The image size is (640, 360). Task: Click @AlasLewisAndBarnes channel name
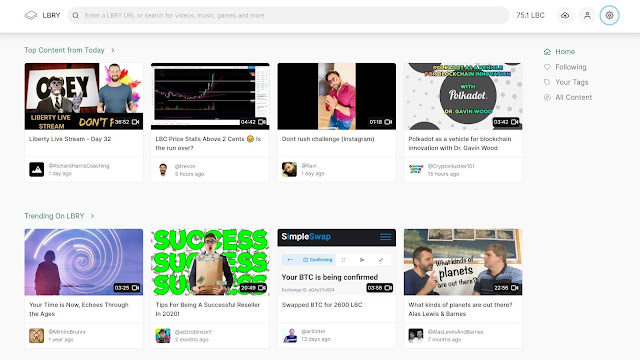pyautogui.click(x=456, y=332)
